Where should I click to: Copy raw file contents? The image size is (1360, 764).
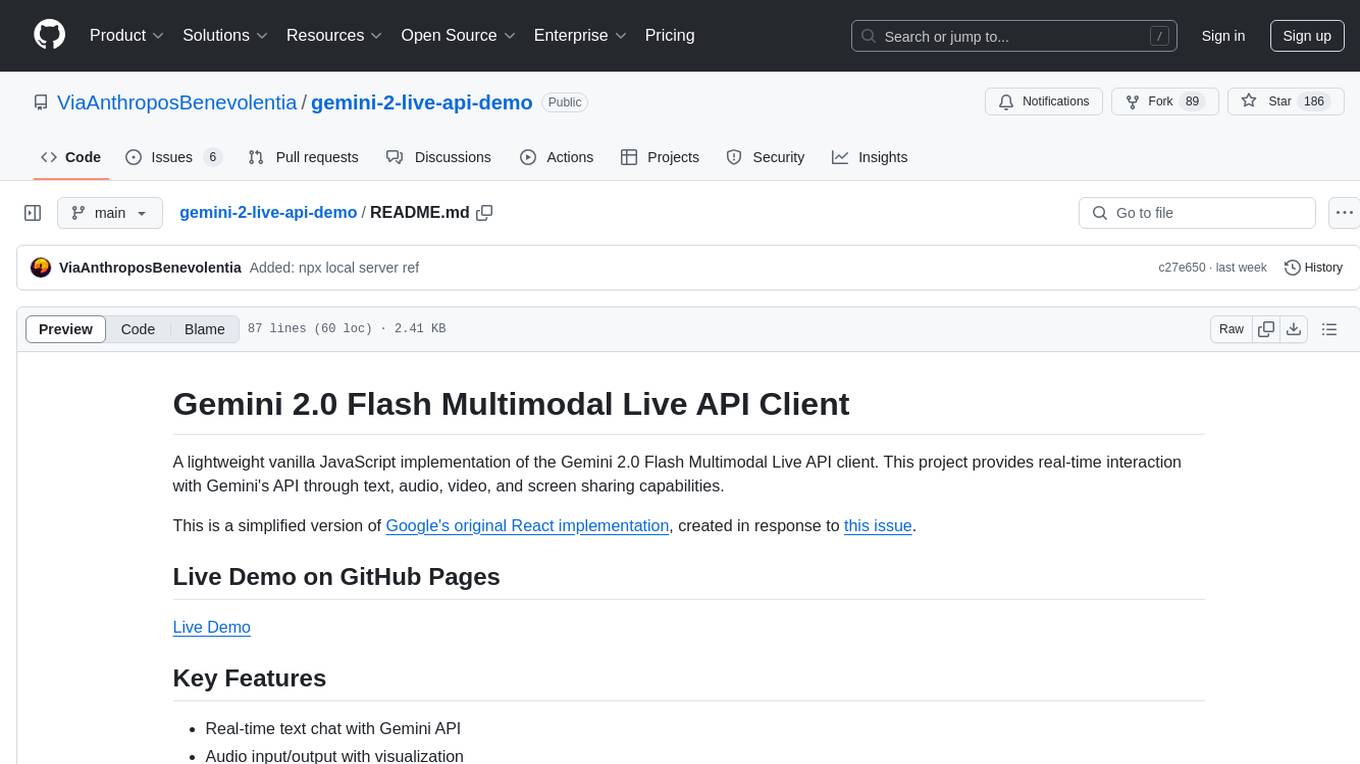[1266, 329]
